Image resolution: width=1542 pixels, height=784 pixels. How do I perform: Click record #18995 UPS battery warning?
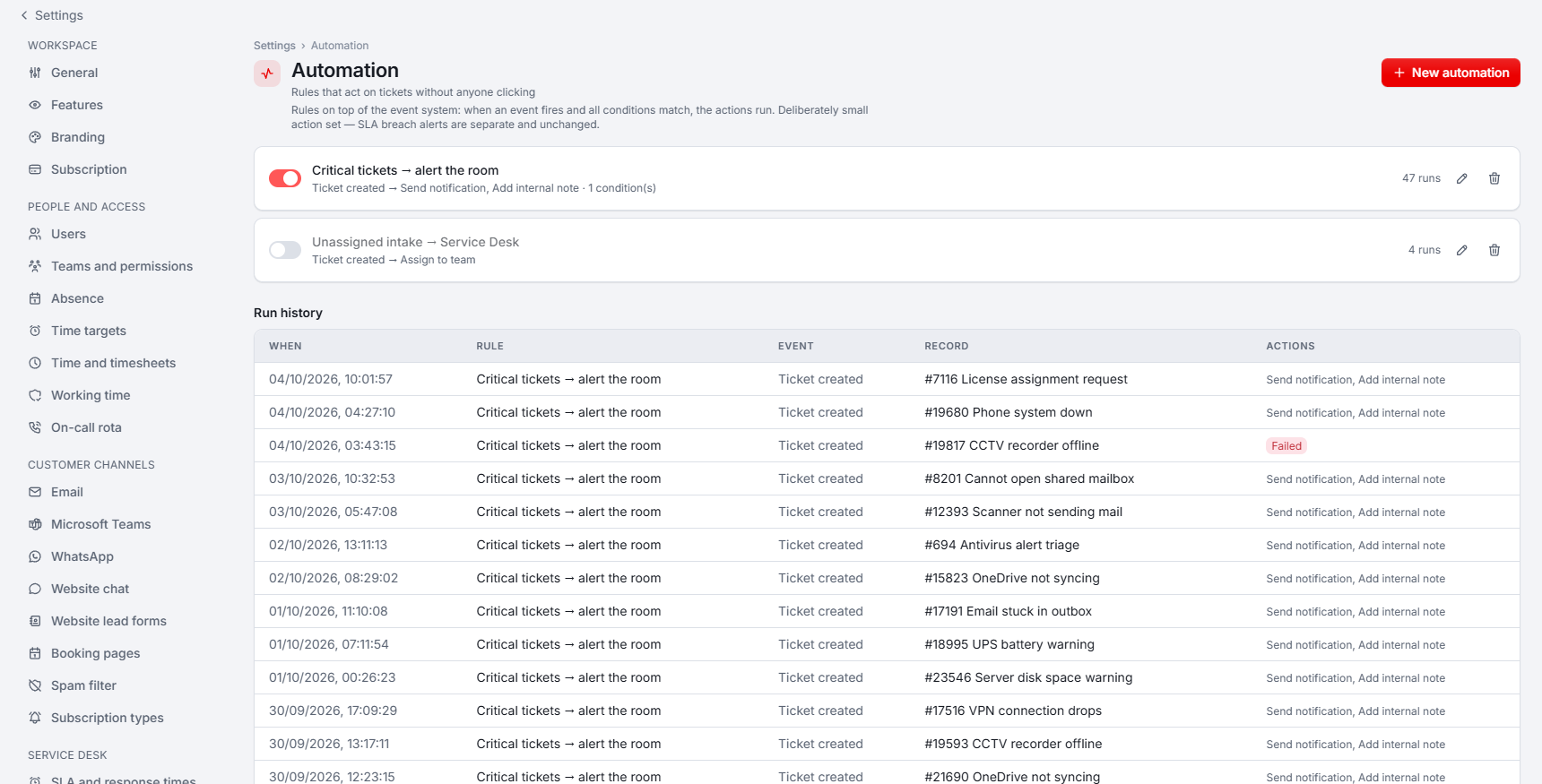pos(1009,644)
